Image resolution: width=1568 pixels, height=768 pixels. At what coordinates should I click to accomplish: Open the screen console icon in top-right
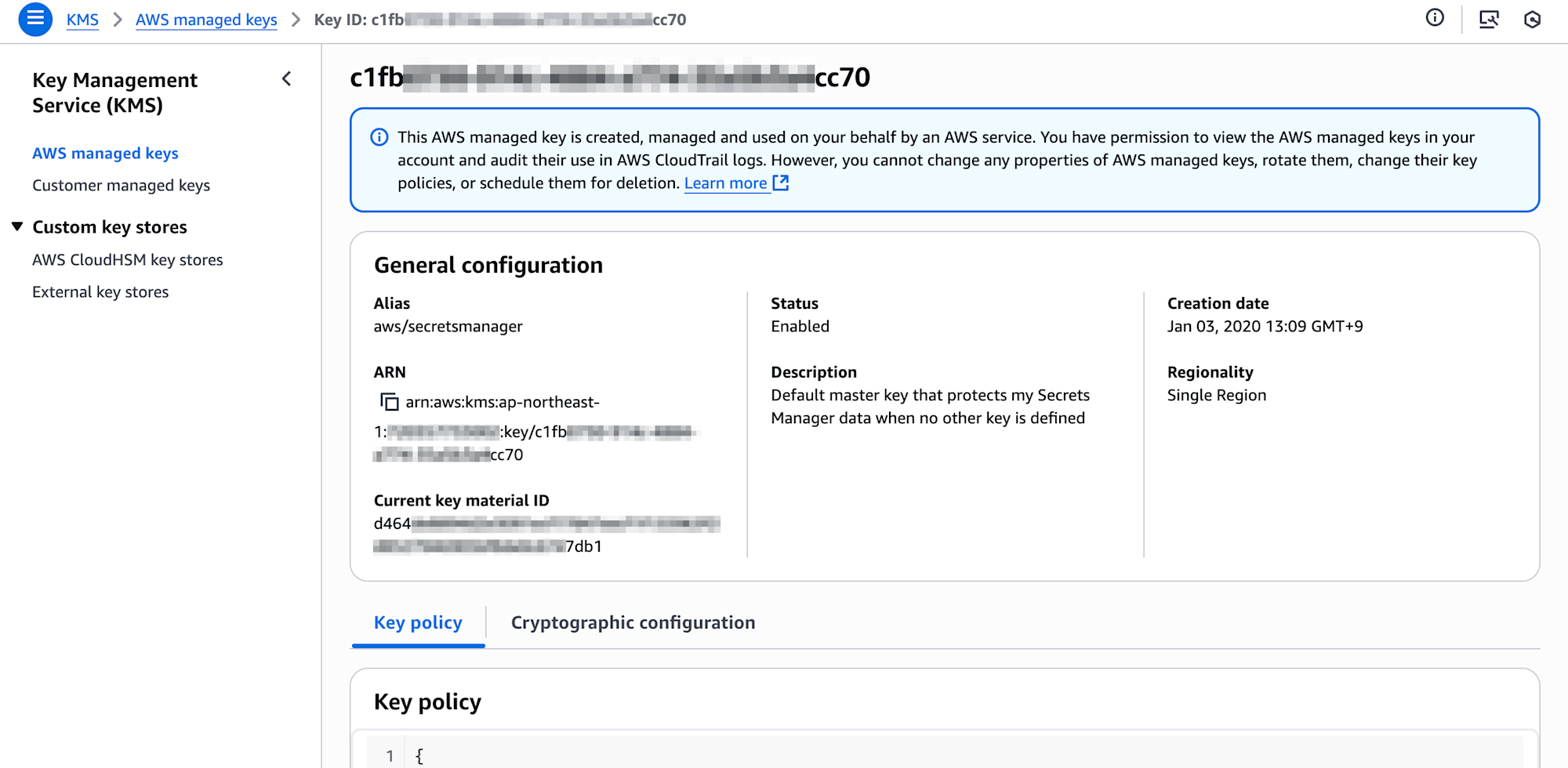click(1488, 20)
